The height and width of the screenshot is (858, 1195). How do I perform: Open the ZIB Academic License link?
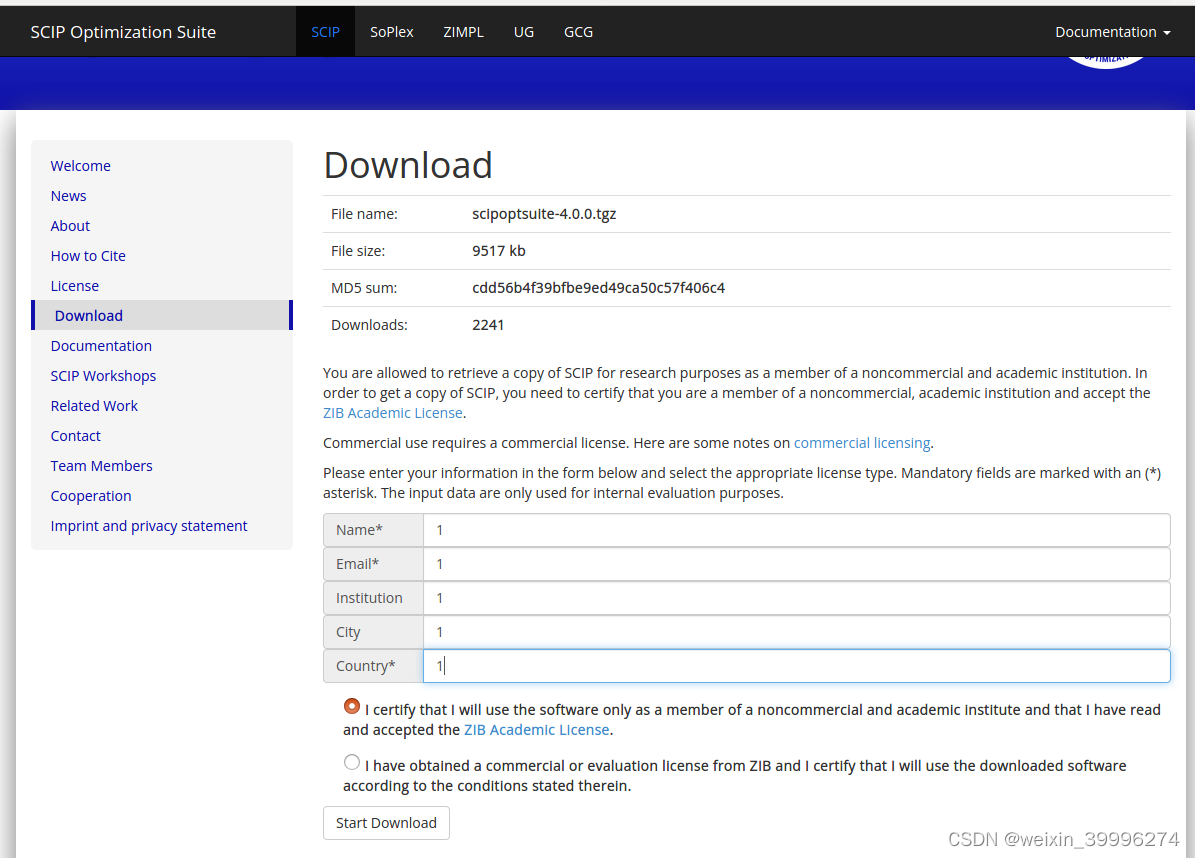click(392, 412)
